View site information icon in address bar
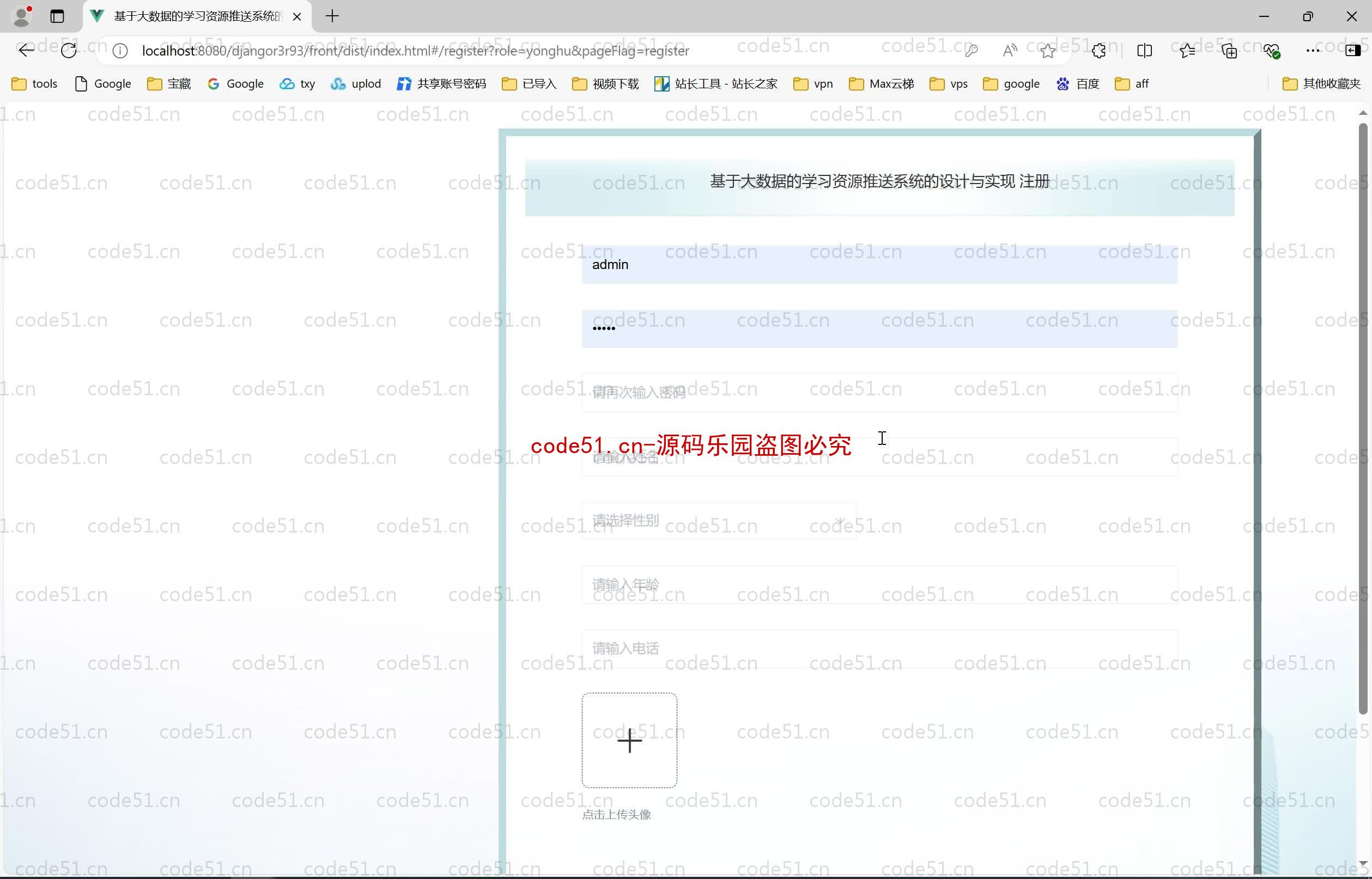Viewport: 1372px width, 879px height. click(120, 51)
